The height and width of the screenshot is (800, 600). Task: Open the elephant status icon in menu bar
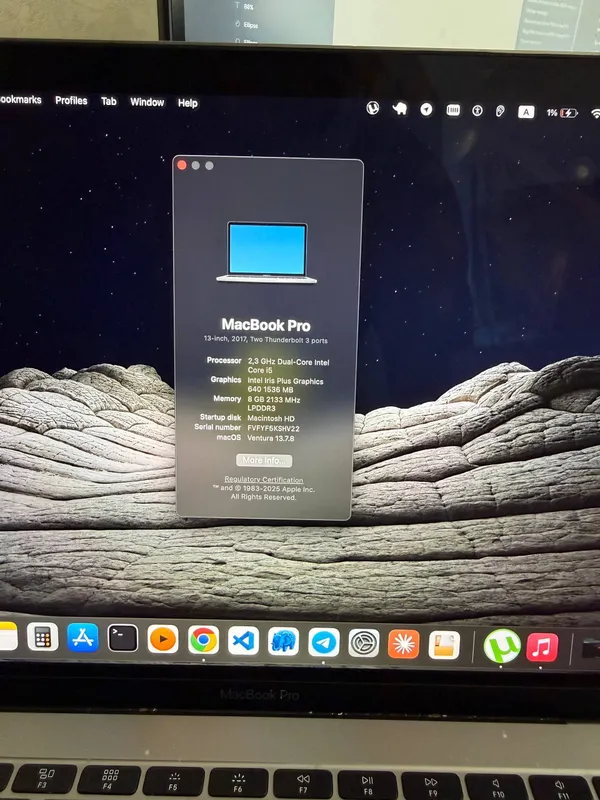click(x=399, y=108)
